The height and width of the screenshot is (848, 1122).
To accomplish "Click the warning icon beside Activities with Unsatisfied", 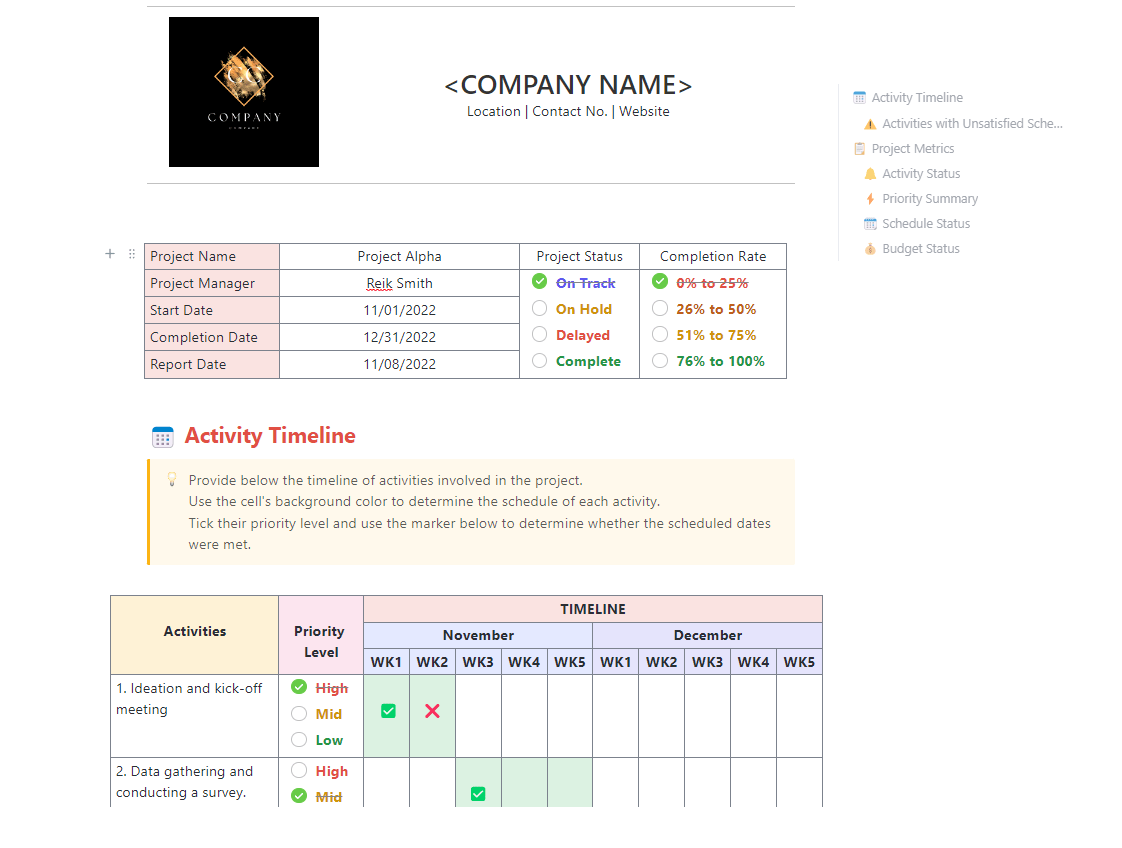I will coord(870,124).
